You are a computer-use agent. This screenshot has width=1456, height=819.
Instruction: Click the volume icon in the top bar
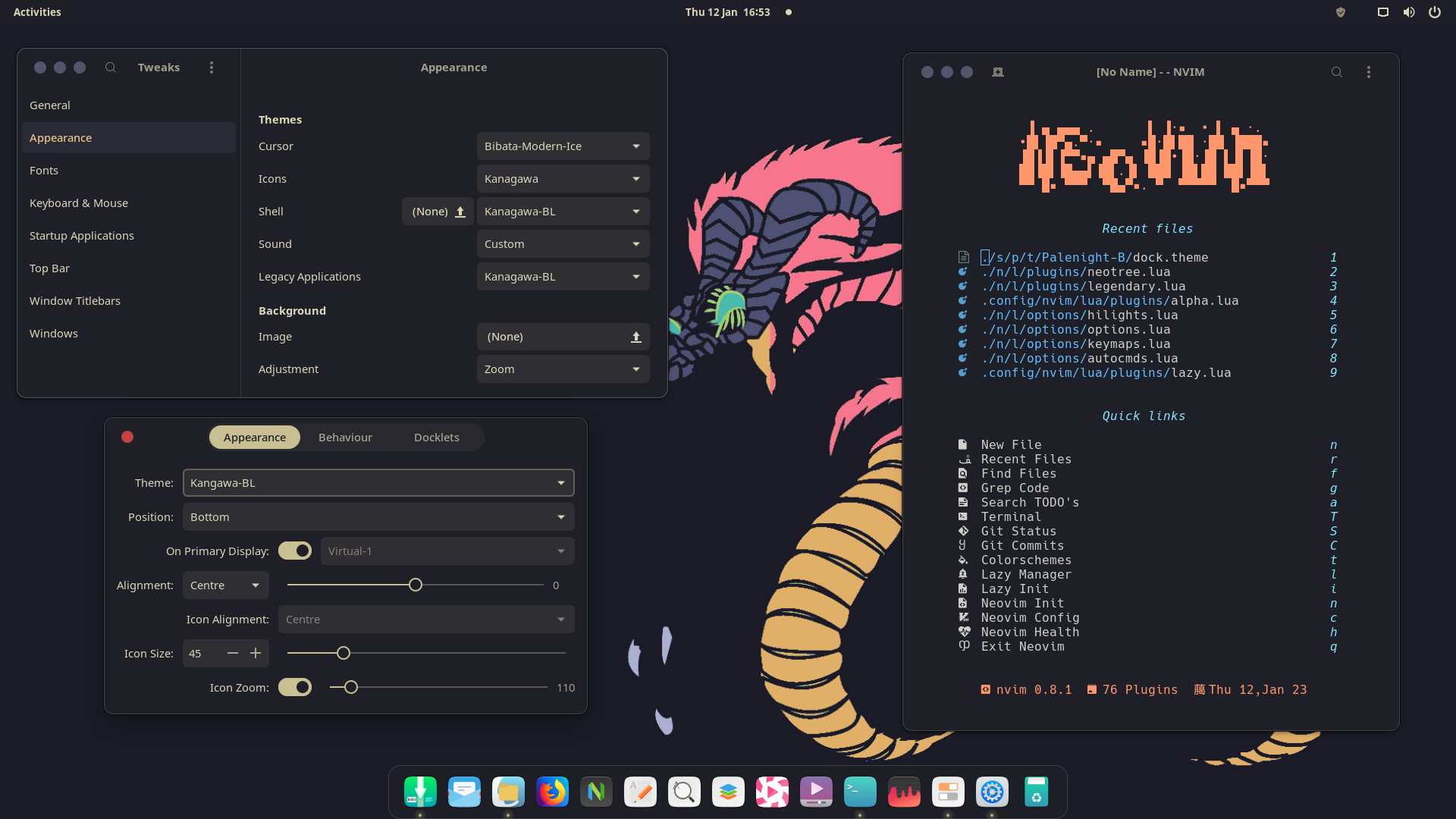tap(1409, 12)
